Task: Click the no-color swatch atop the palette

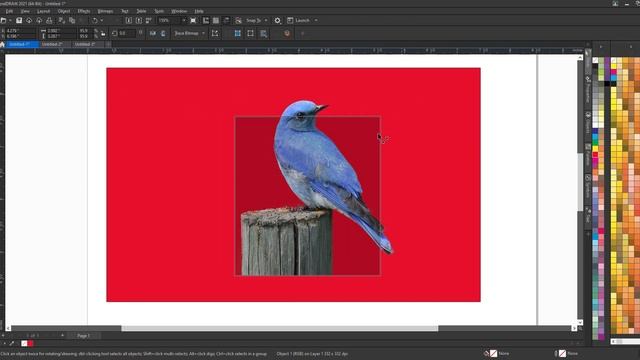Action: [596, 60]
